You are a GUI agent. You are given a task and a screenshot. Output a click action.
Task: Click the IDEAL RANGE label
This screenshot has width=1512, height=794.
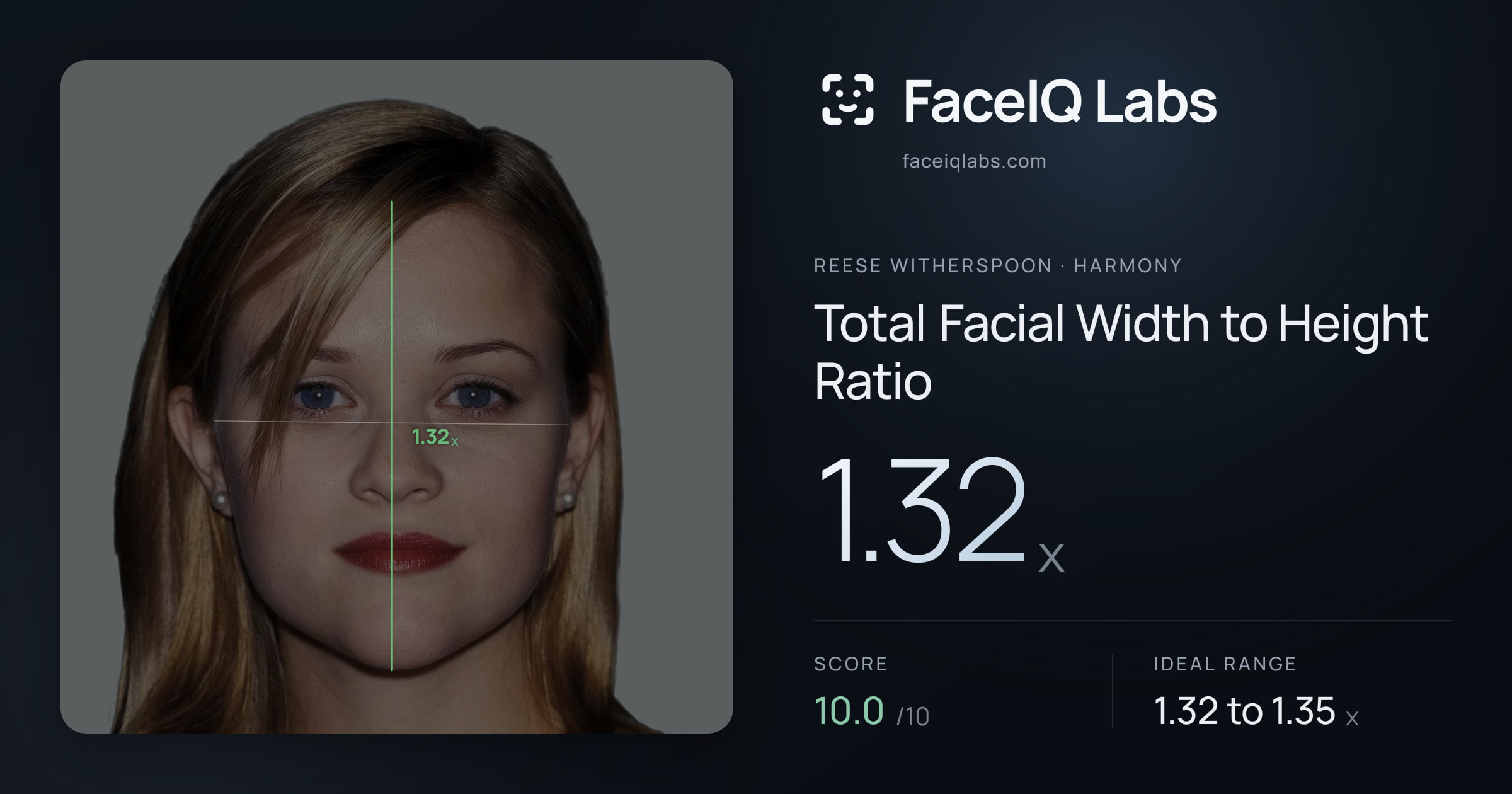click(1225, 664)
